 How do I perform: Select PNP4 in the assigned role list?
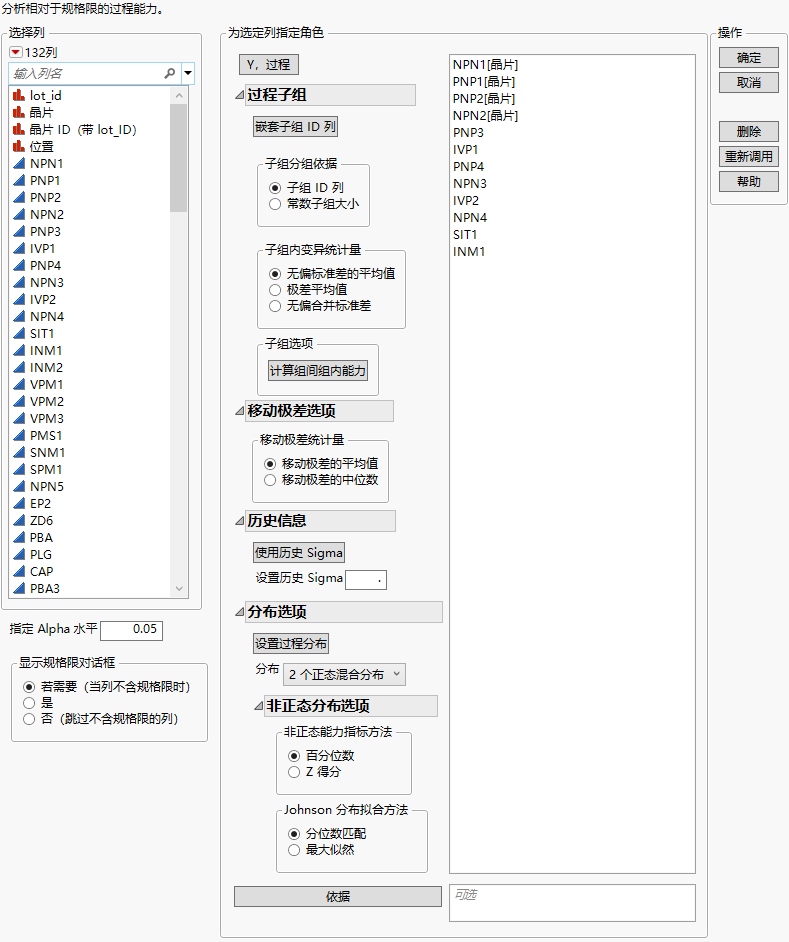[x=469, y=166]
